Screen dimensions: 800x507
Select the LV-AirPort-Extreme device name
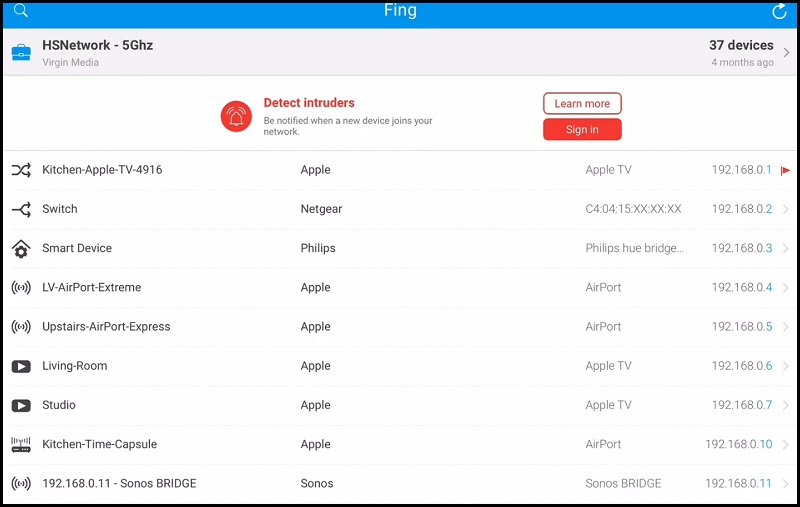(91, 288)
